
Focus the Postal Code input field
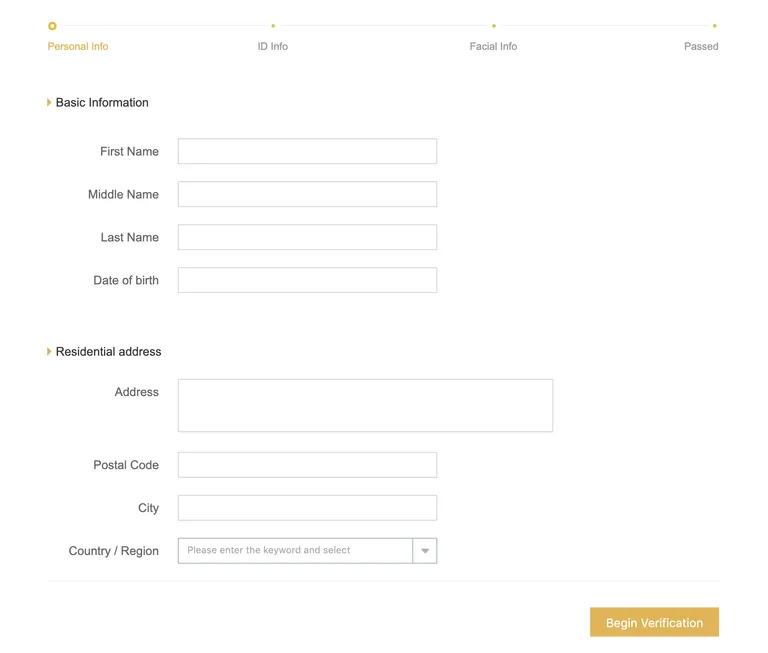pyautogui.click(x=308, y=465)
